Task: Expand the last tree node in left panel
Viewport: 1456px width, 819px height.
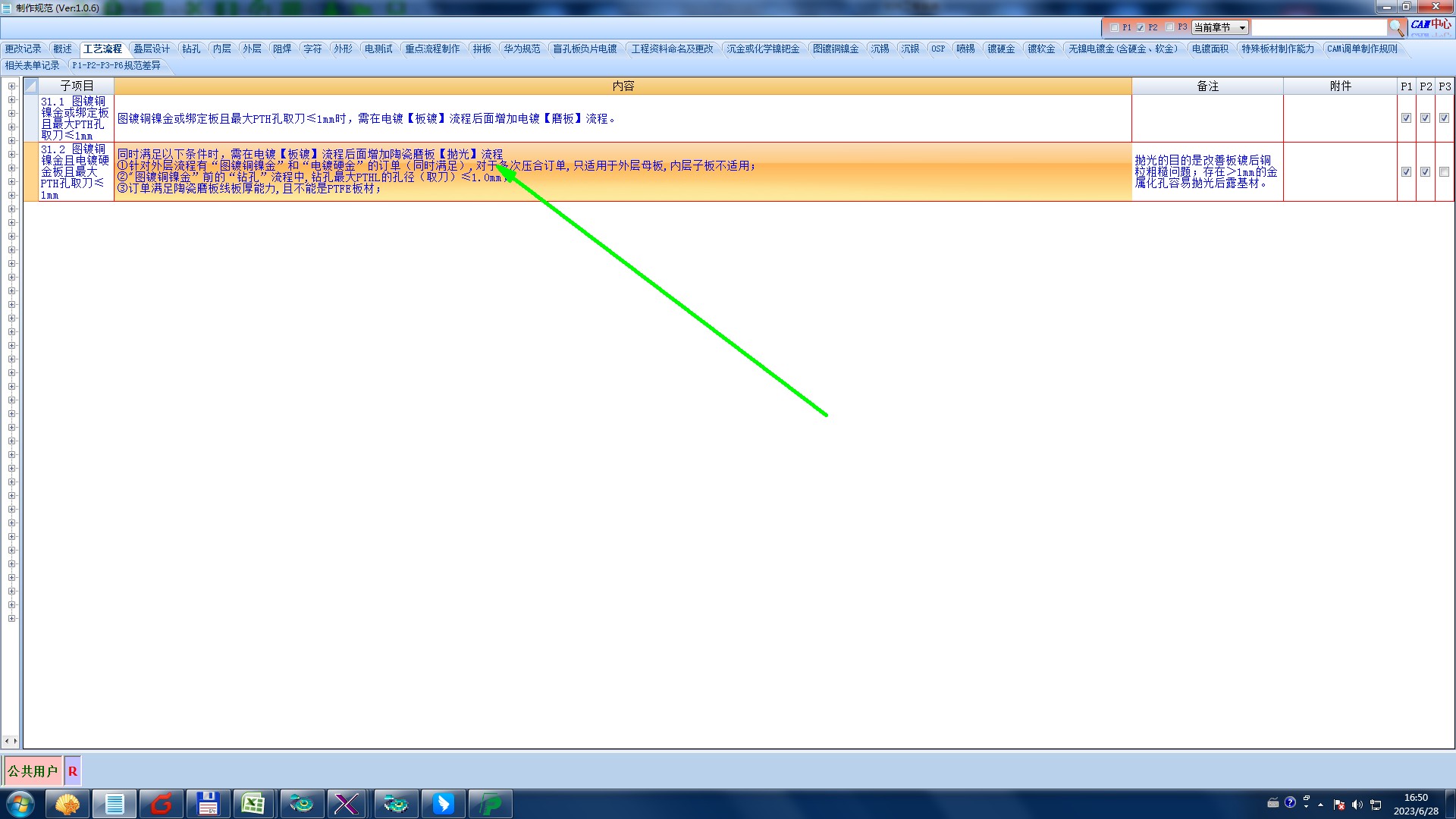Action: (12, 619)
